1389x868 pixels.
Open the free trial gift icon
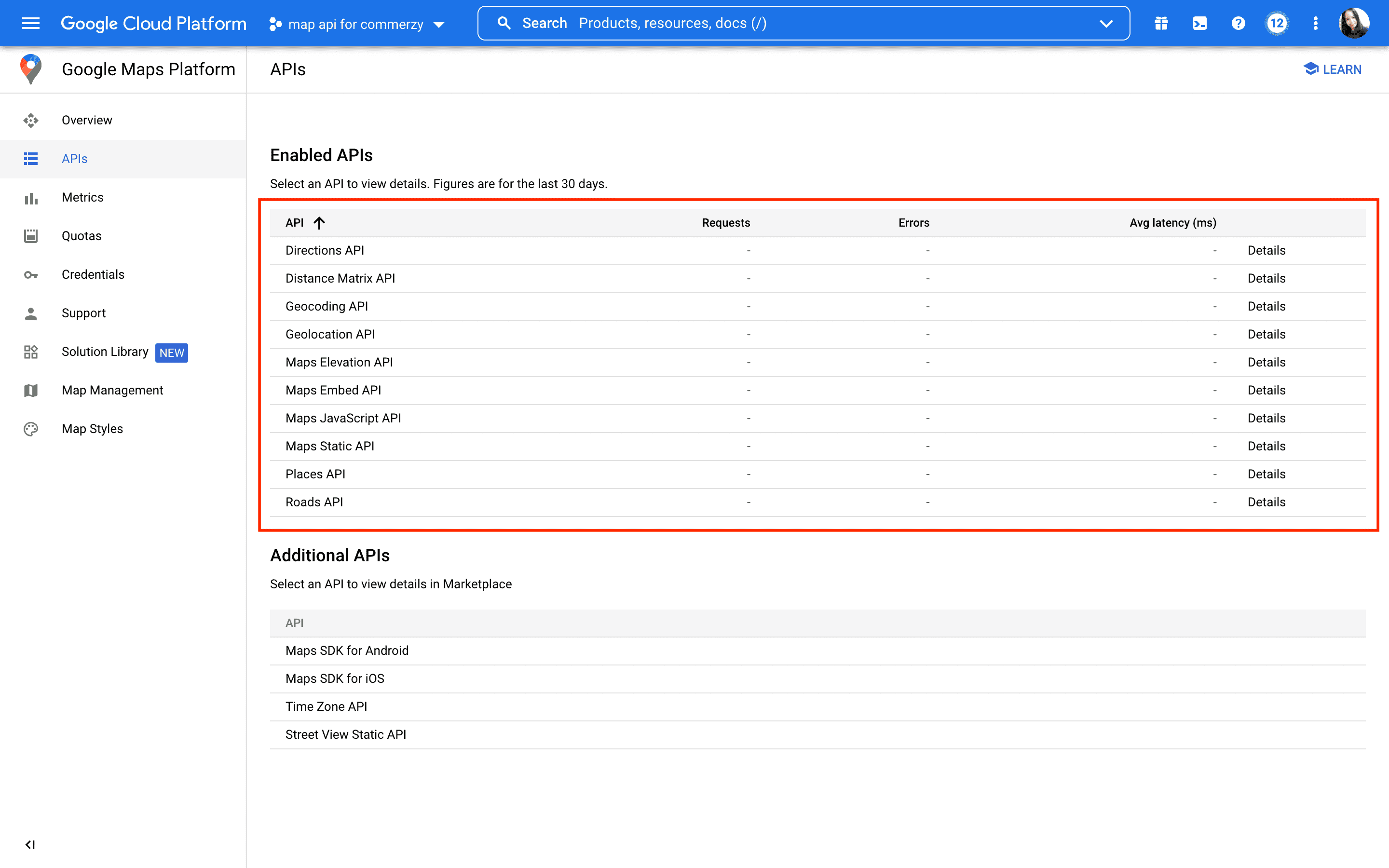1161,24
